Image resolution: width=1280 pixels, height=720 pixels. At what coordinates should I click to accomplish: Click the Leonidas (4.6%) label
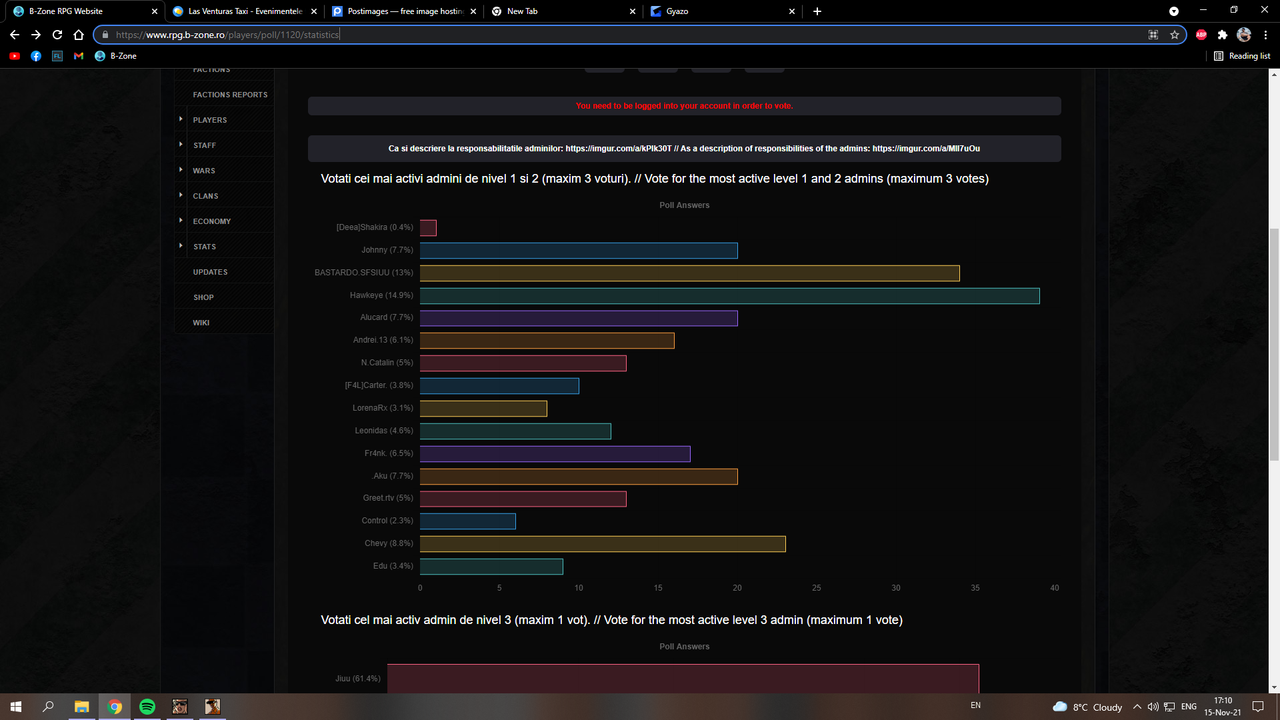tap(384, 431)
